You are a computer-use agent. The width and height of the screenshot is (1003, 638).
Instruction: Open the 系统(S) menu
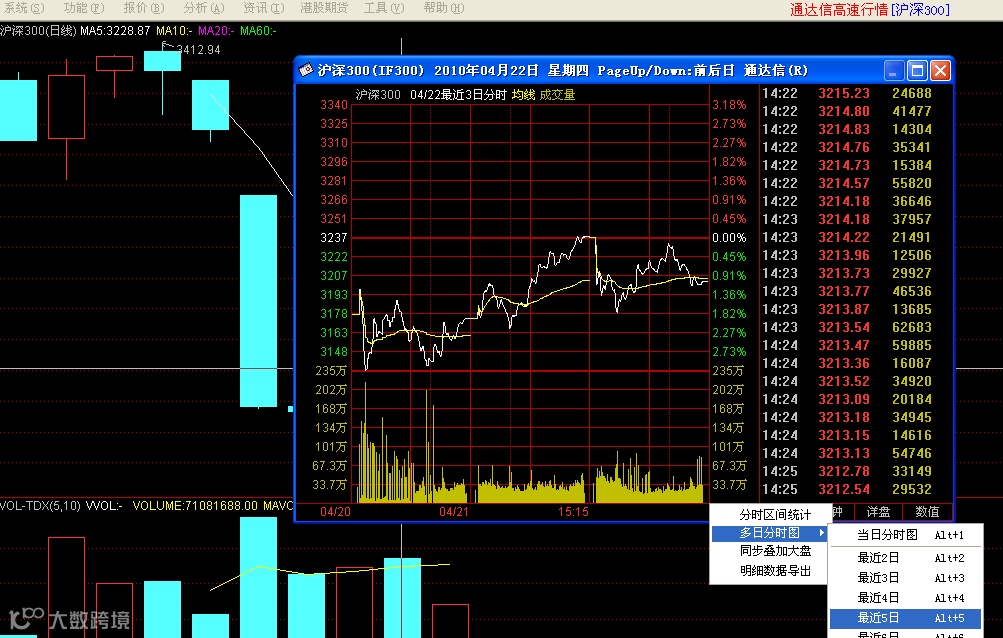tap(22, 8)
